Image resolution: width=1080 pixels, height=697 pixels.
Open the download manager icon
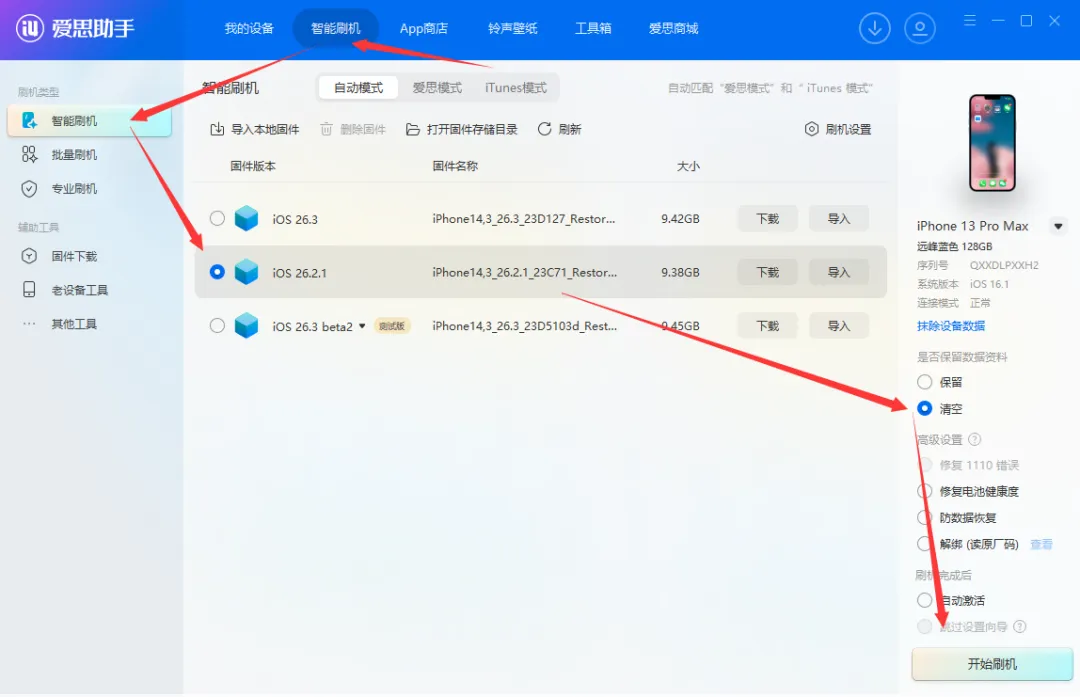(x=875, y=28)
